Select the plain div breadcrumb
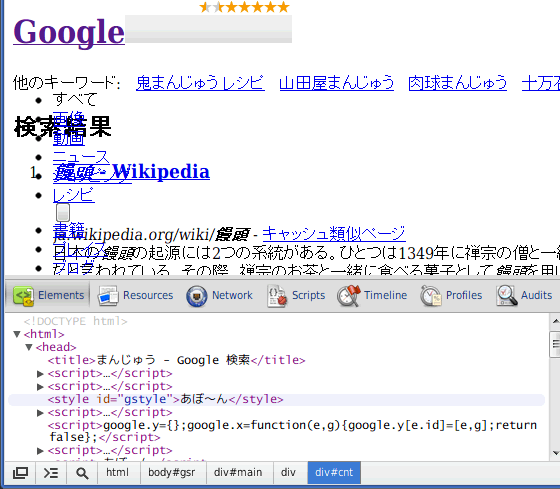The height and width of the screenshot is (489, 560). point(288,472)
